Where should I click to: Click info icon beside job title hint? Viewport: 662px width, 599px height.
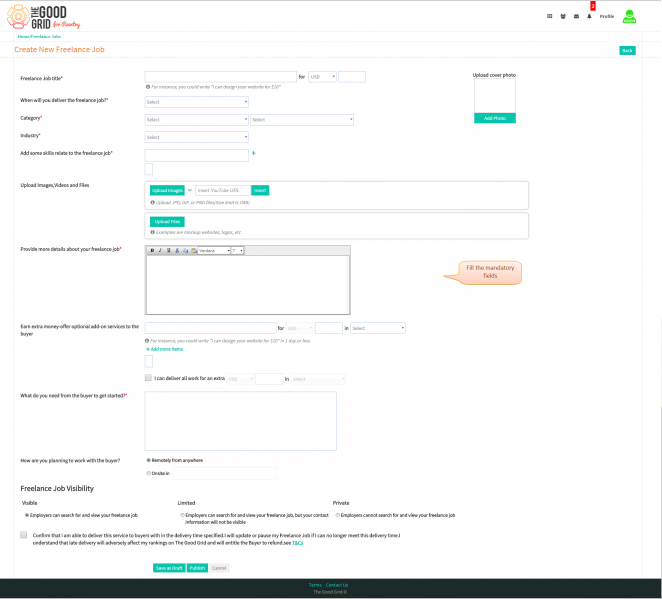[x=148, y=87]
